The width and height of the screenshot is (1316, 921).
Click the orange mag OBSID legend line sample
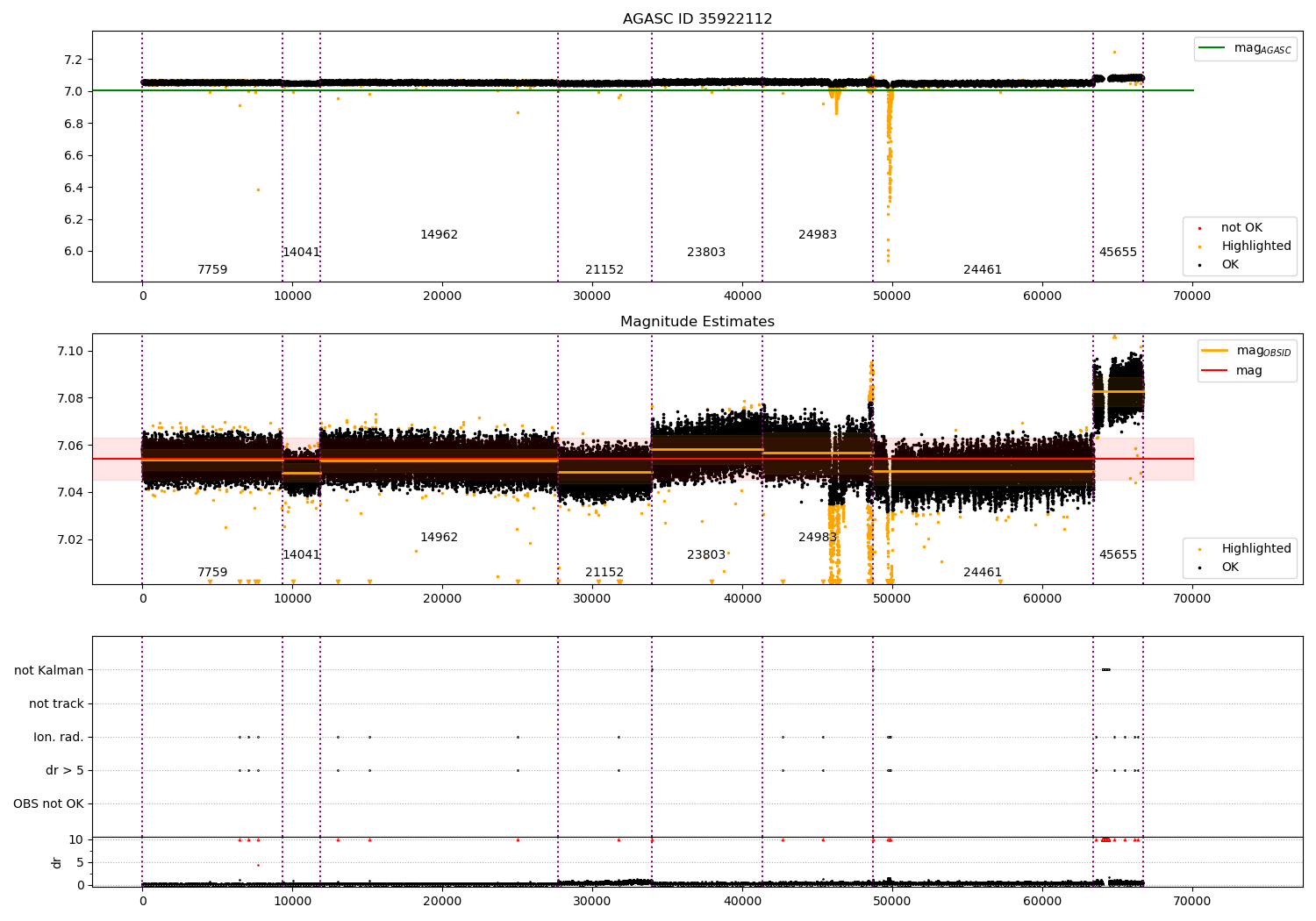(x=1215, y=351)
